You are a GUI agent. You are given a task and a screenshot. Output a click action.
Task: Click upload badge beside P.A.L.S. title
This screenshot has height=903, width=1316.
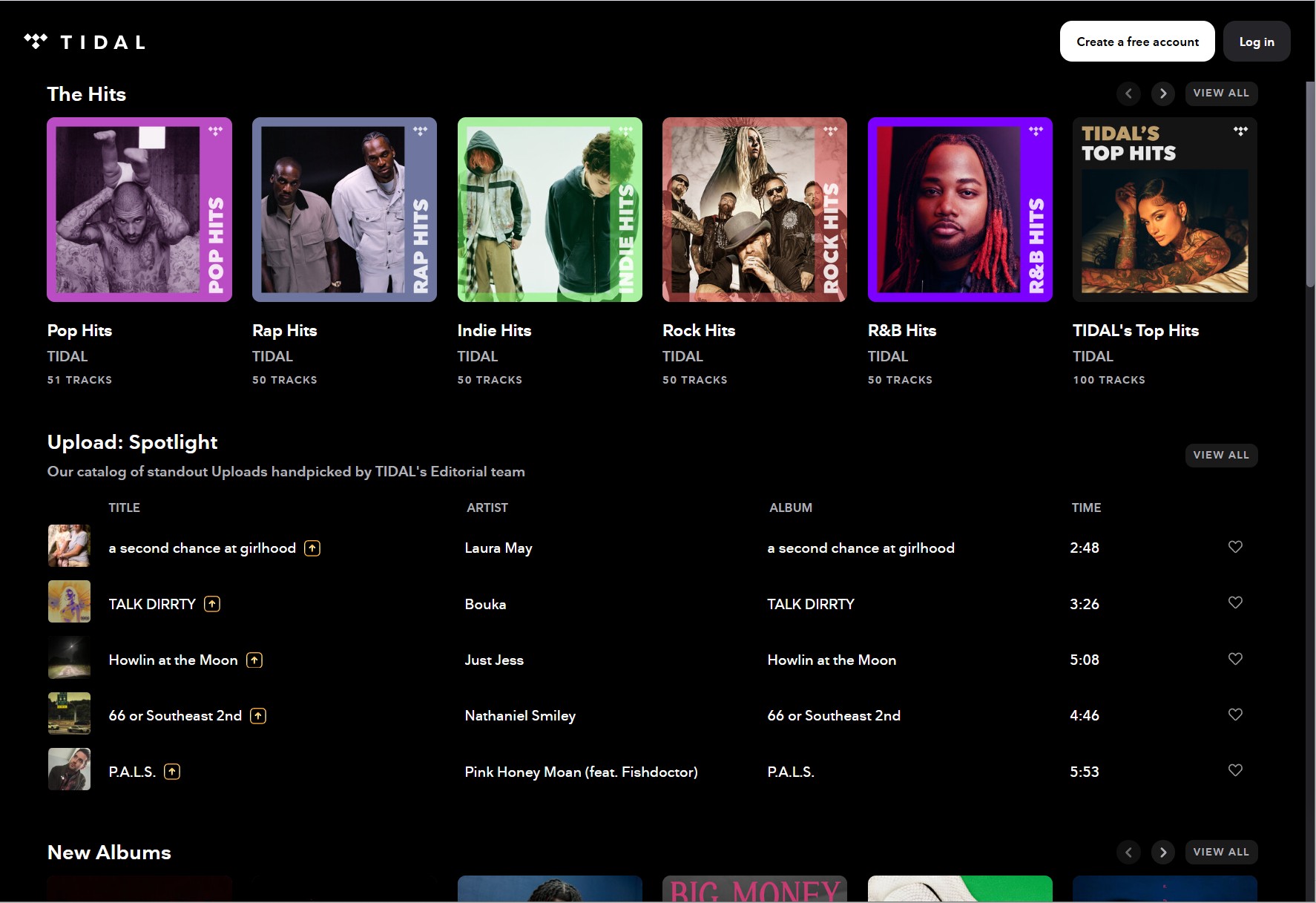click(x=172, y=772)
